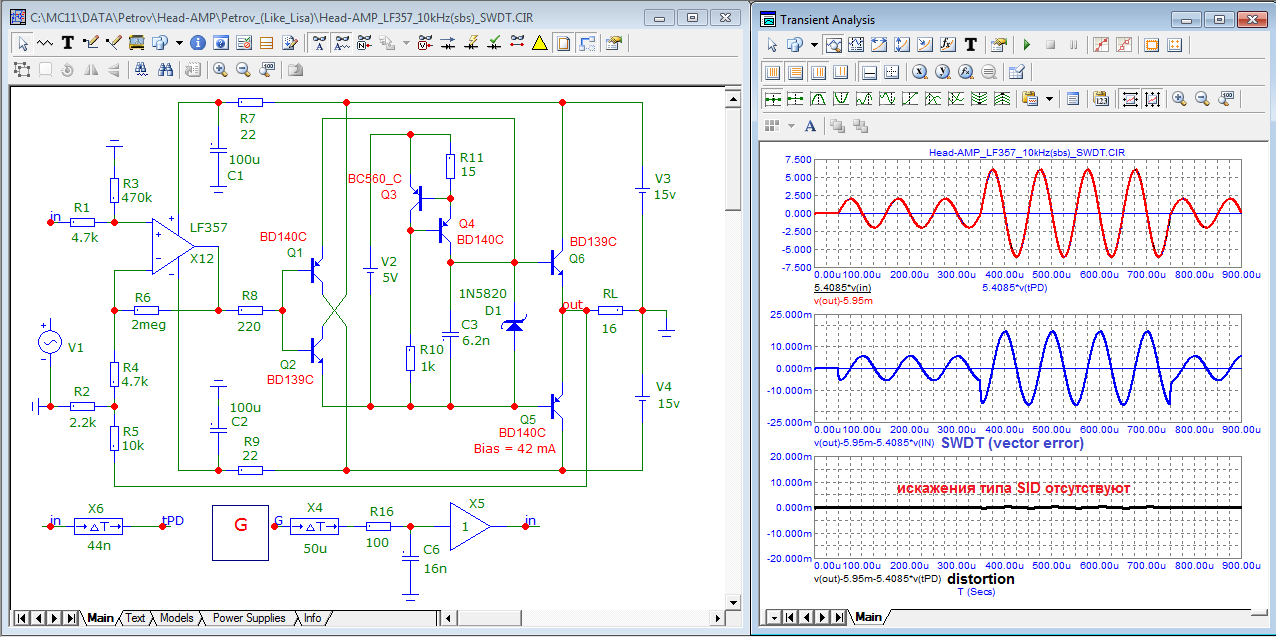Select the Text tool in schematic toolbar

point(68,43)
